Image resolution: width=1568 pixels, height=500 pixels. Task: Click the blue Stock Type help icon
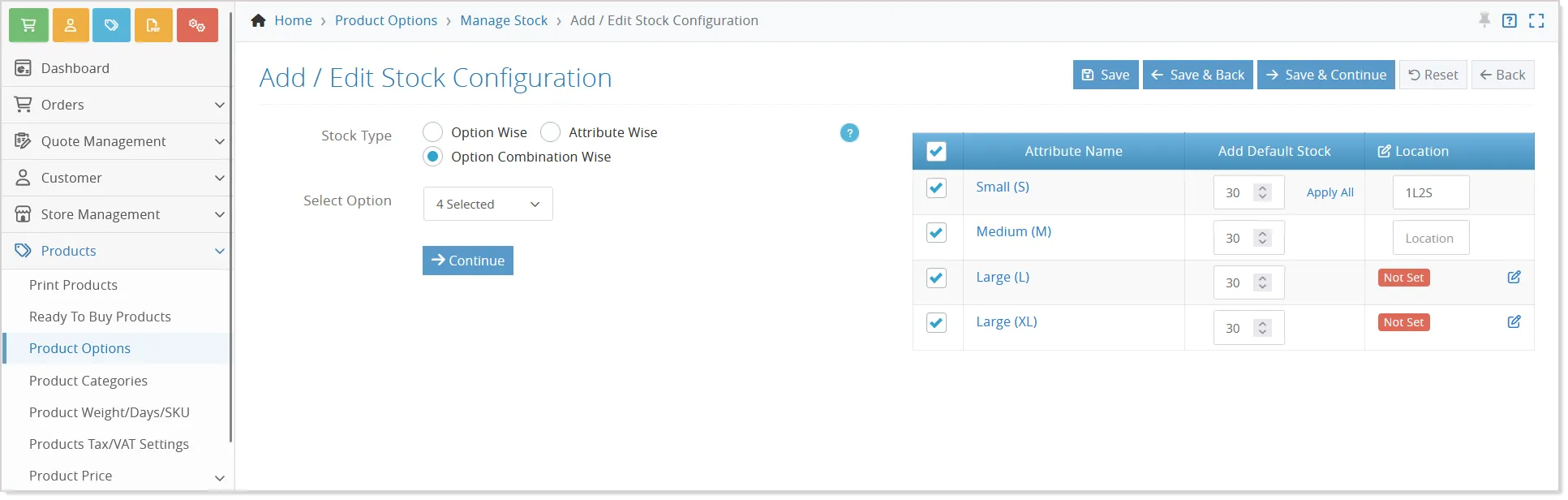849,133
